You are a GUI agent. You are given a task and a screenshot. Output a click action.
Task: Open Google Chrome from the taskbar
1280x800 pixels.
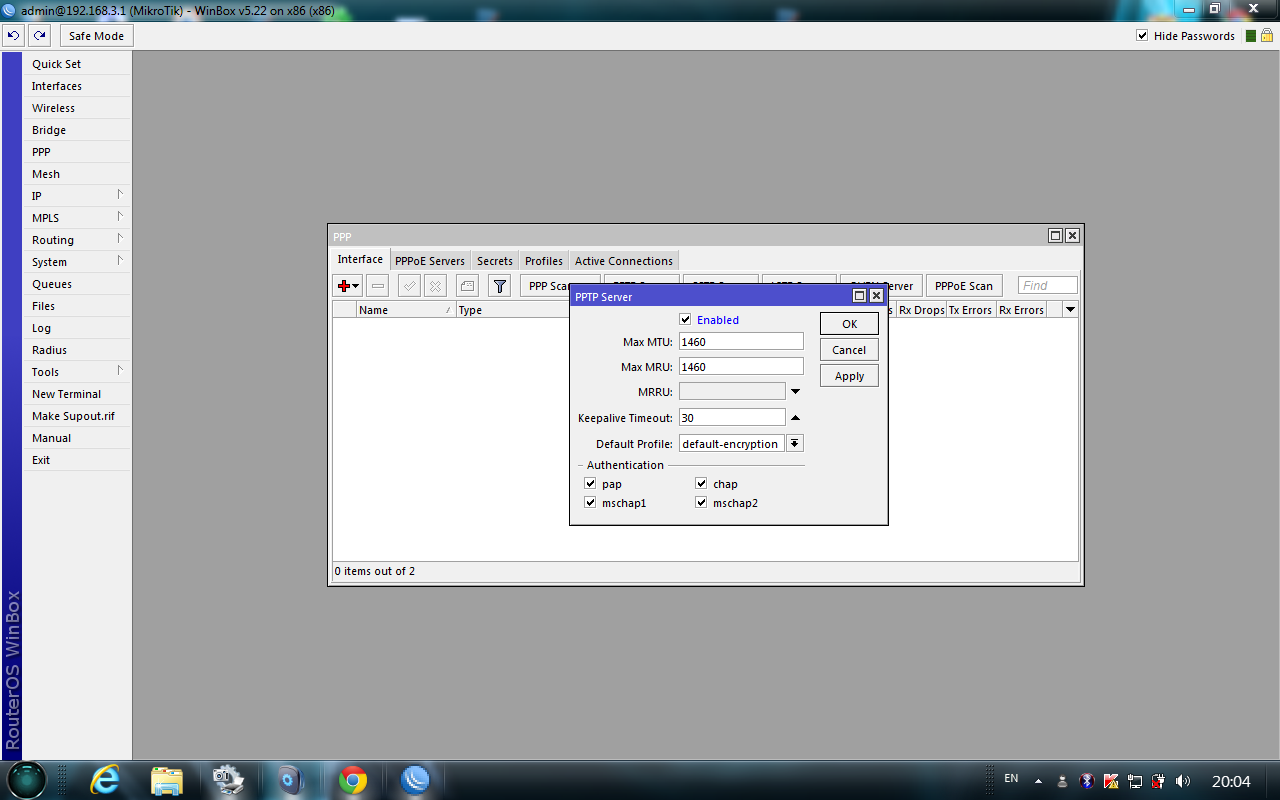tap(352, 779)
